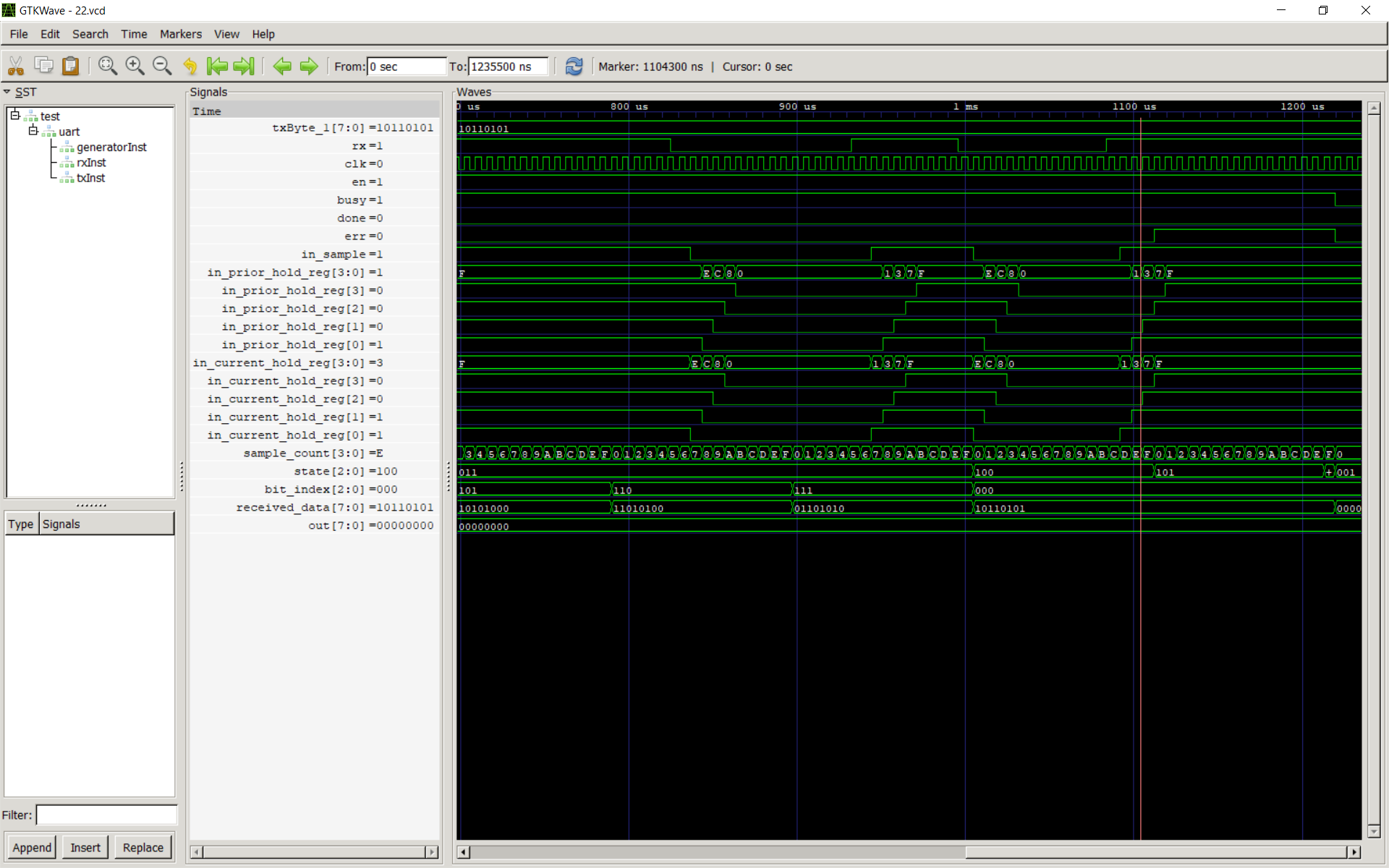The image size is (1389, 868).
Task: Select the clk signal row
Action: coord(315,163)
